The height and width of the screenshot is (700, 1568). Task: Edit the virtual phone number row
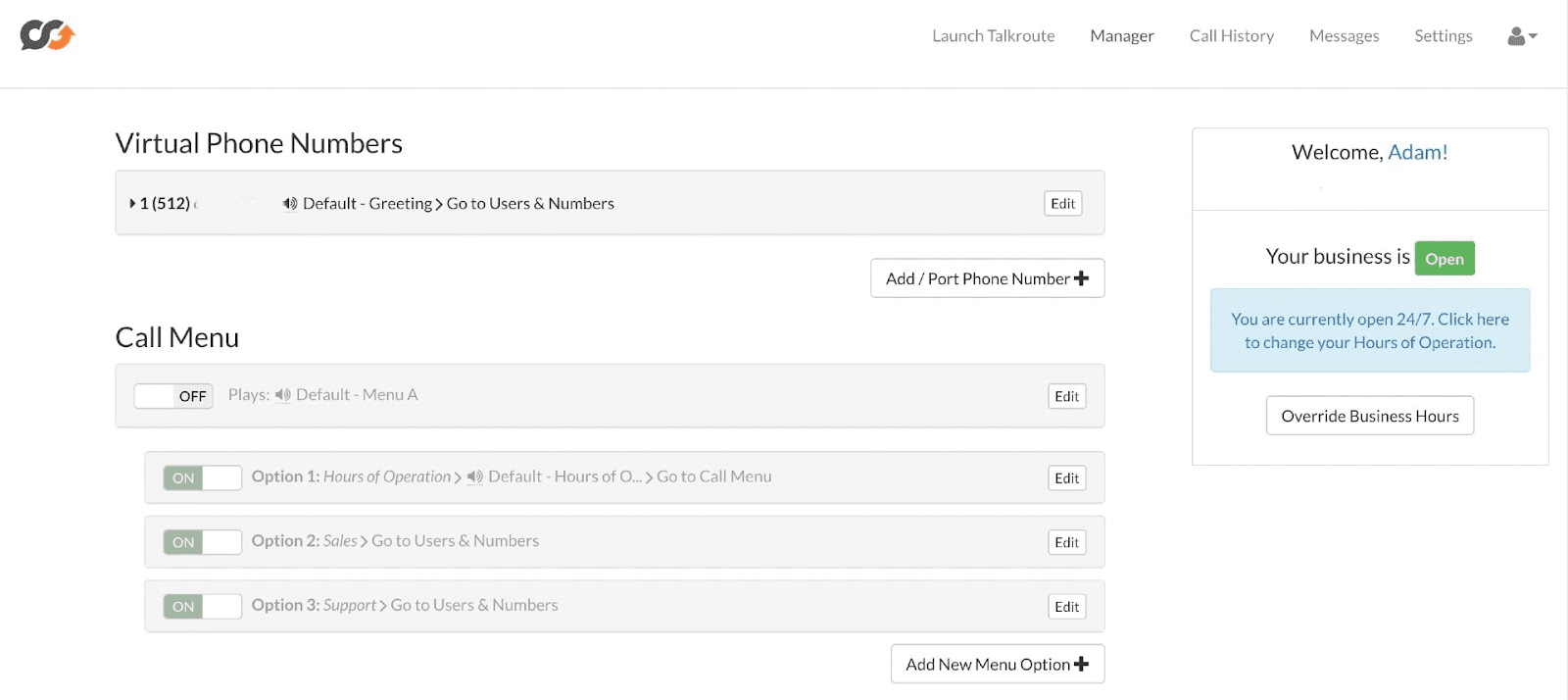(1062, 204)
